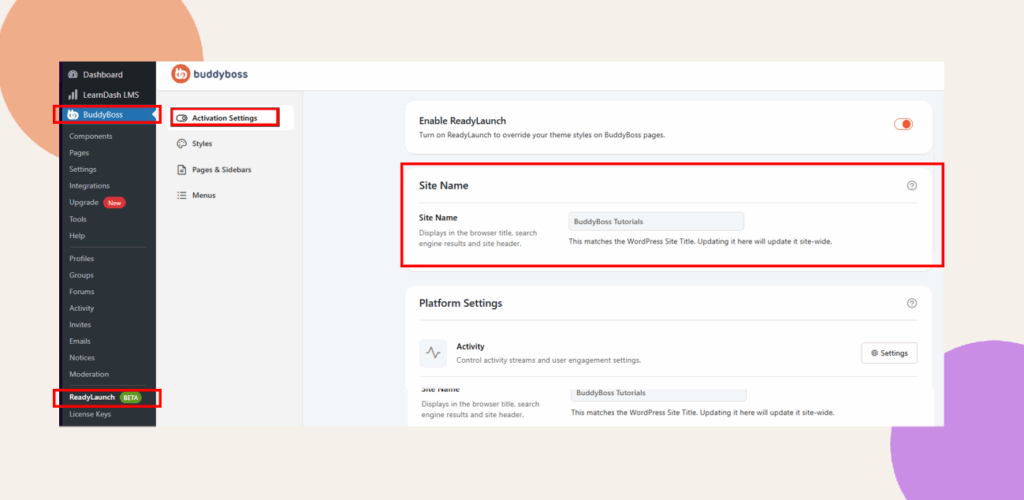This screenshot has height=500, width=1024.
Task: Click the Platform Settings help icon
Action: pyautogui.click(x=911, y=303)
